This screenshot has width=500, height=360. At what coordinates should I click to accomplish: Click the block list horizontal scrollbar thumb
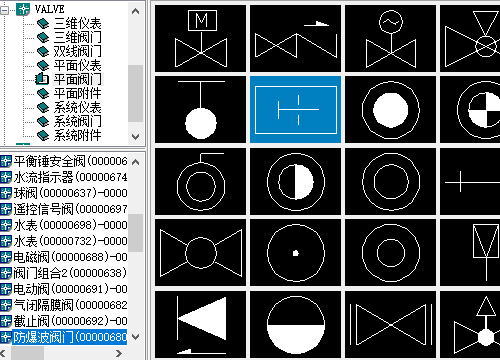coord(27,353)
